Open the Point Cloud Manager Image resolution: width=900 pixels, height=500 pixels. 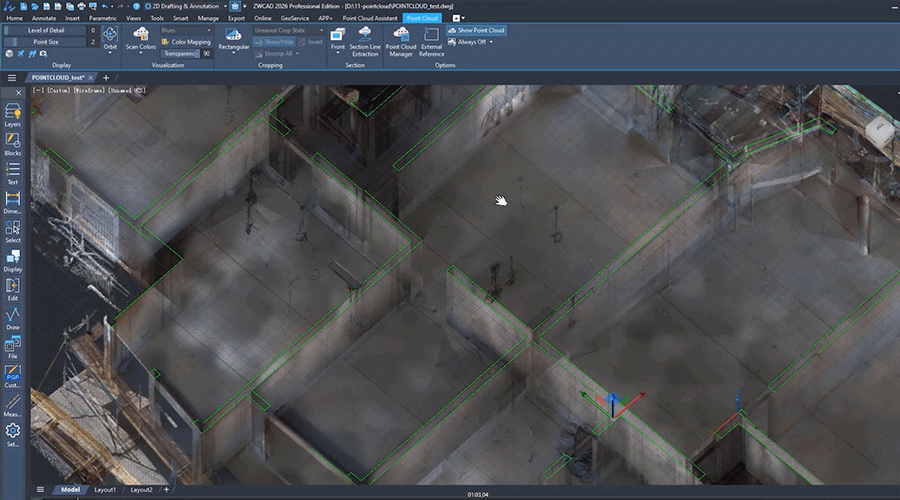click(401, 41)
